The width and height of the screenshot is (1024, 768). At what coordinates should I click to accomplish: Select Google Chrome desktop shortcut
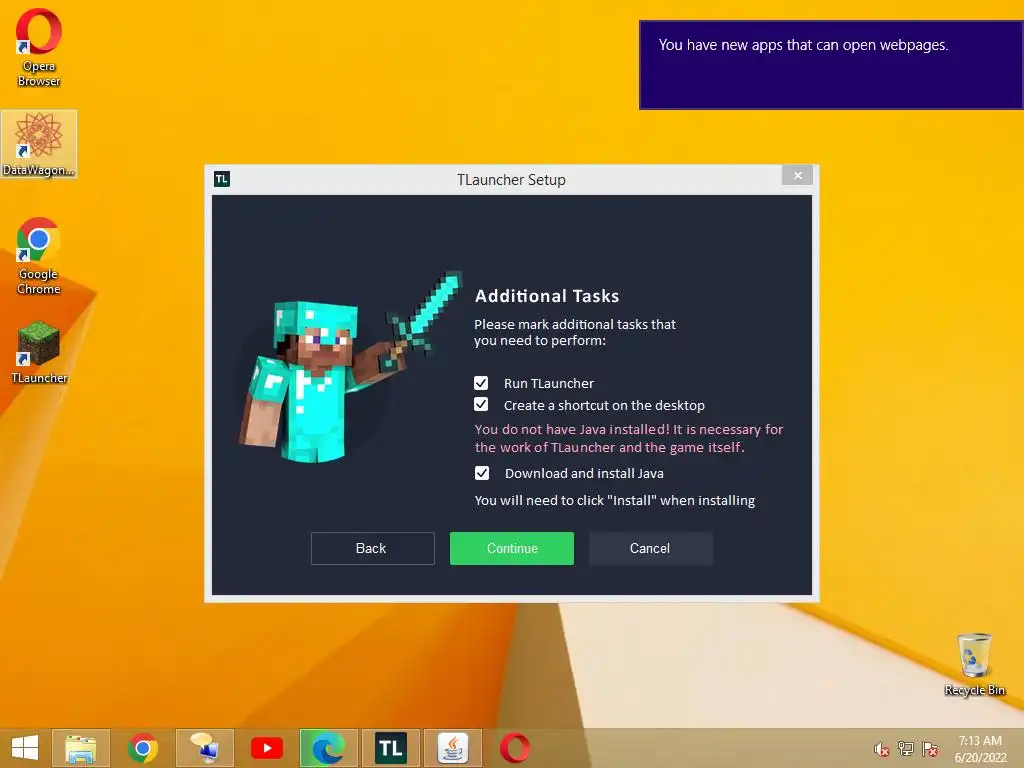pos(39,255)
